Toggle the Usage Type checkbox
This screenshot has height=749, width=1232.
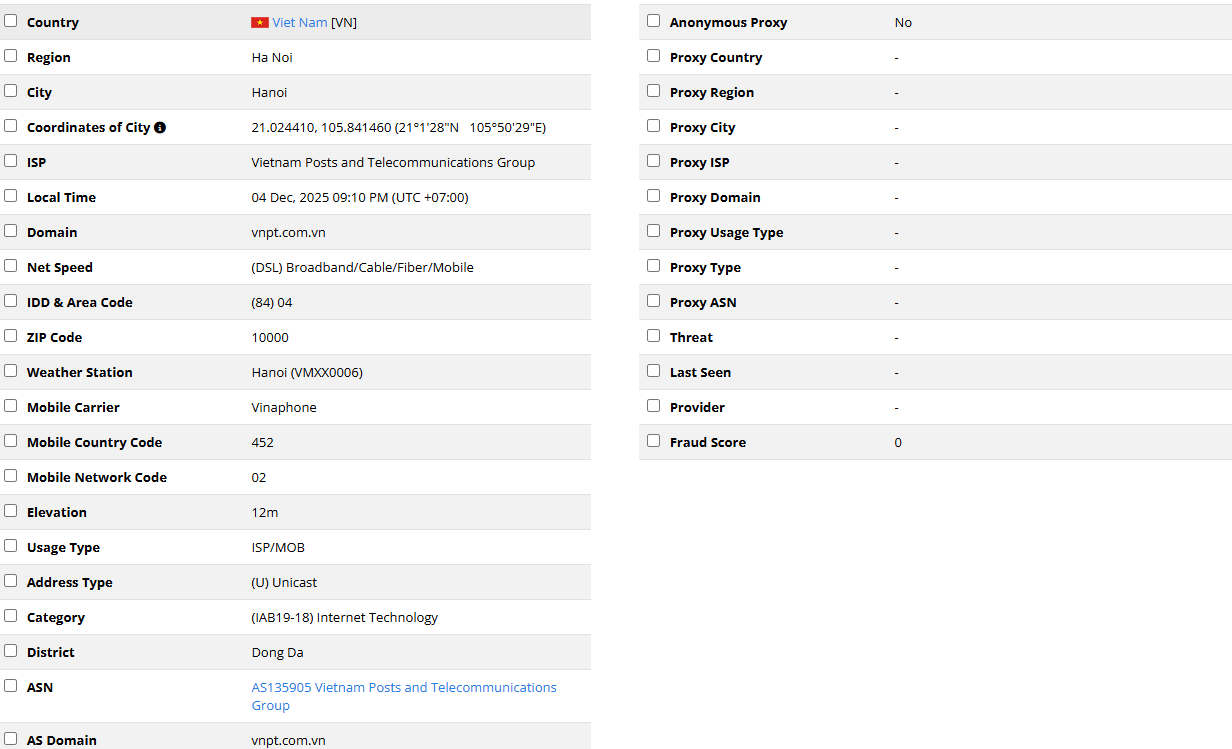[11, 546]
